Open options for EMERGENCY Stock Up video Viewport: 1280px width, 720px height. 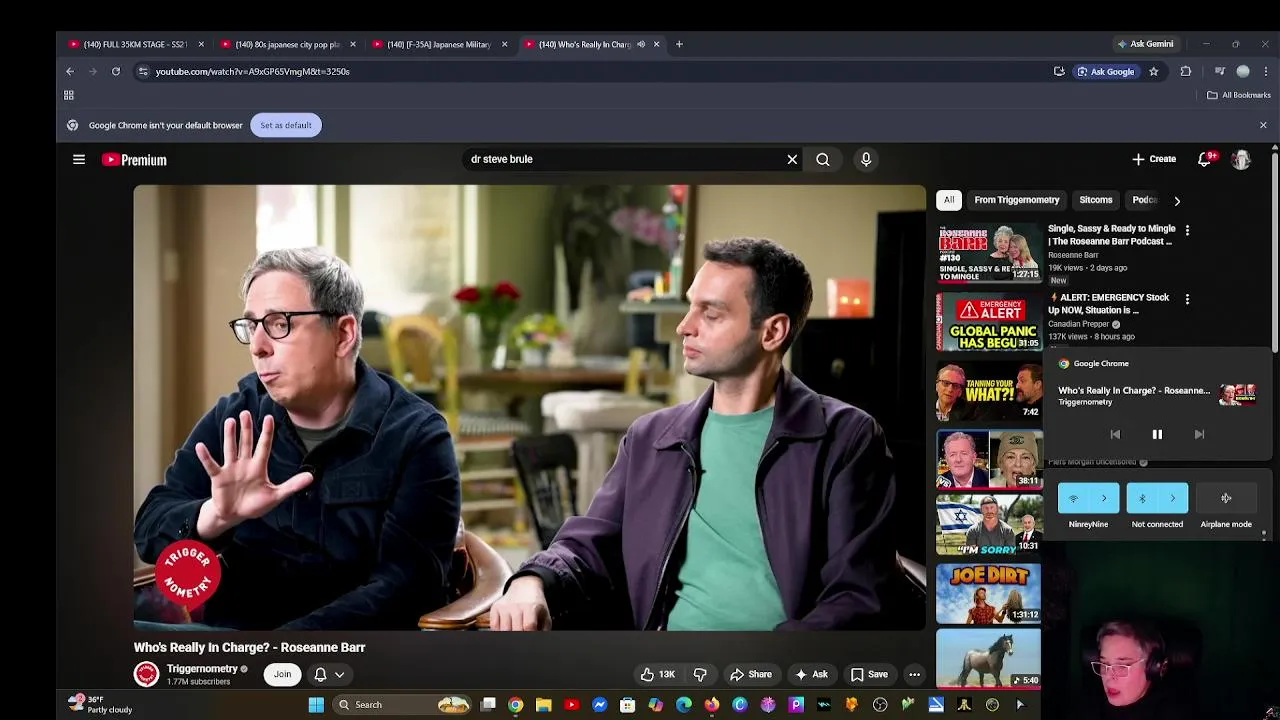pos(1187,299)
